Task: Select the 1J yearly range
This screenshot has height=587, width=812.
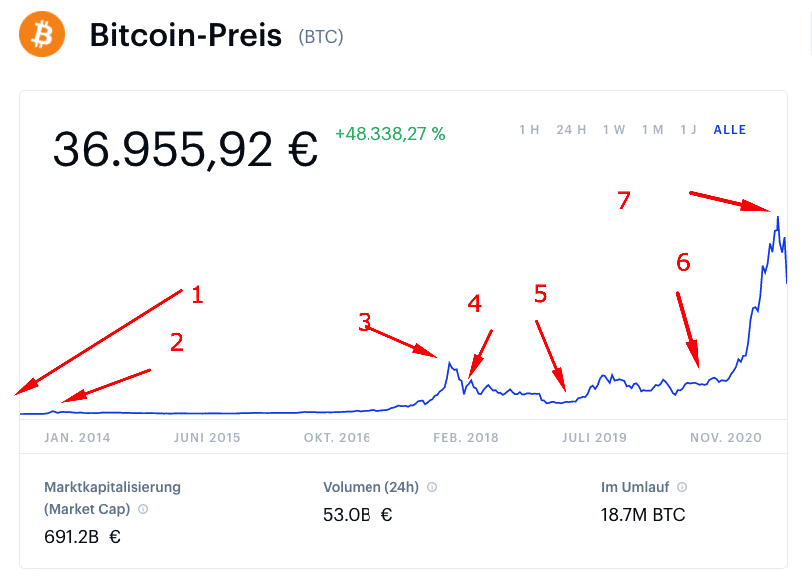Action: point(688,130)
